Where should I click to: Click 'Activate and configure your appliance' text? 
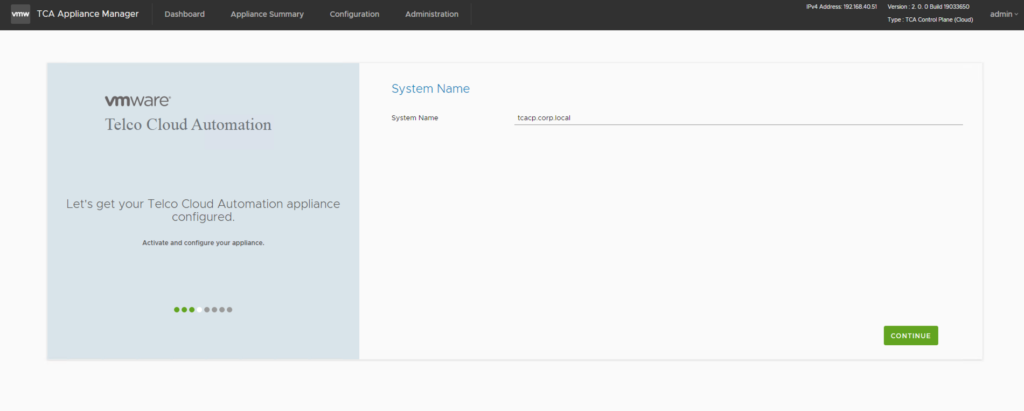click(203, 242)
